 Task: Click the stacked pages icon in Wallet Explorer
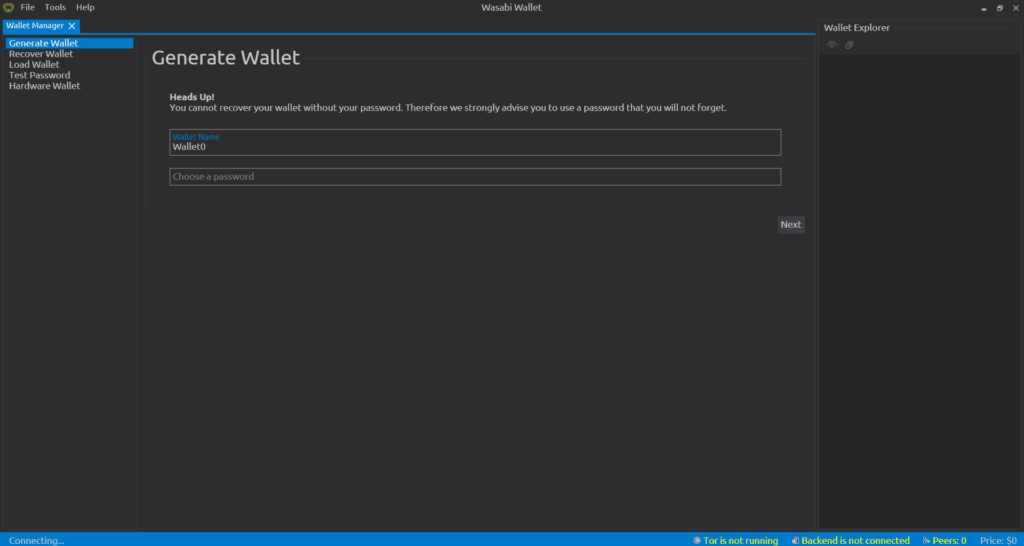pyautogui.click(x=849, y=45)
